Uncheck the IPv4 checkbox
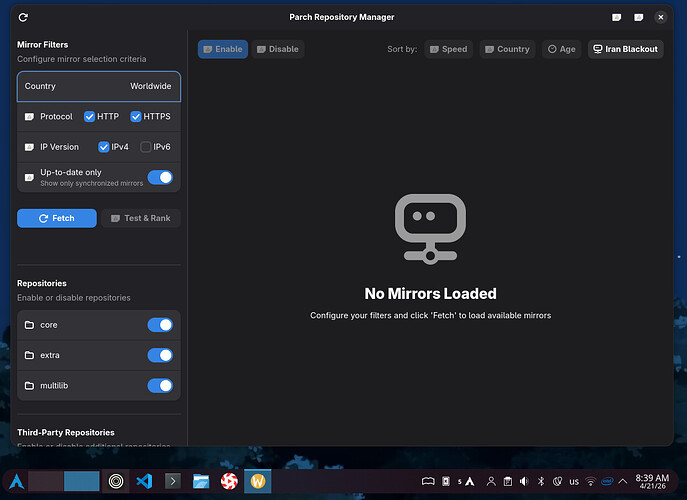Viewport: 687px width, 500px height. coord(104,147)
